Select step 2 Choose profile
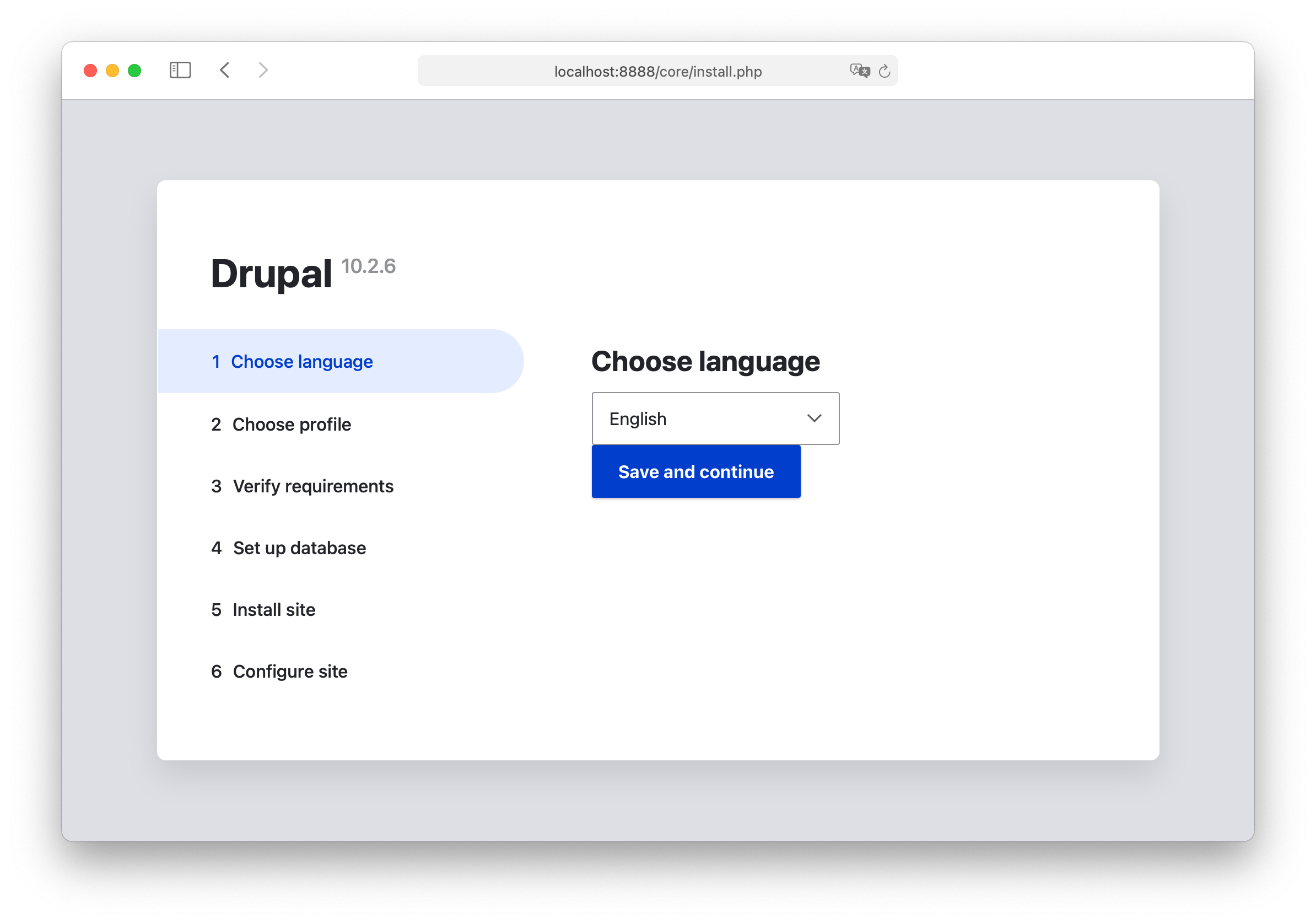Screen dimensions: 1316x923 [x=291, y=424]
